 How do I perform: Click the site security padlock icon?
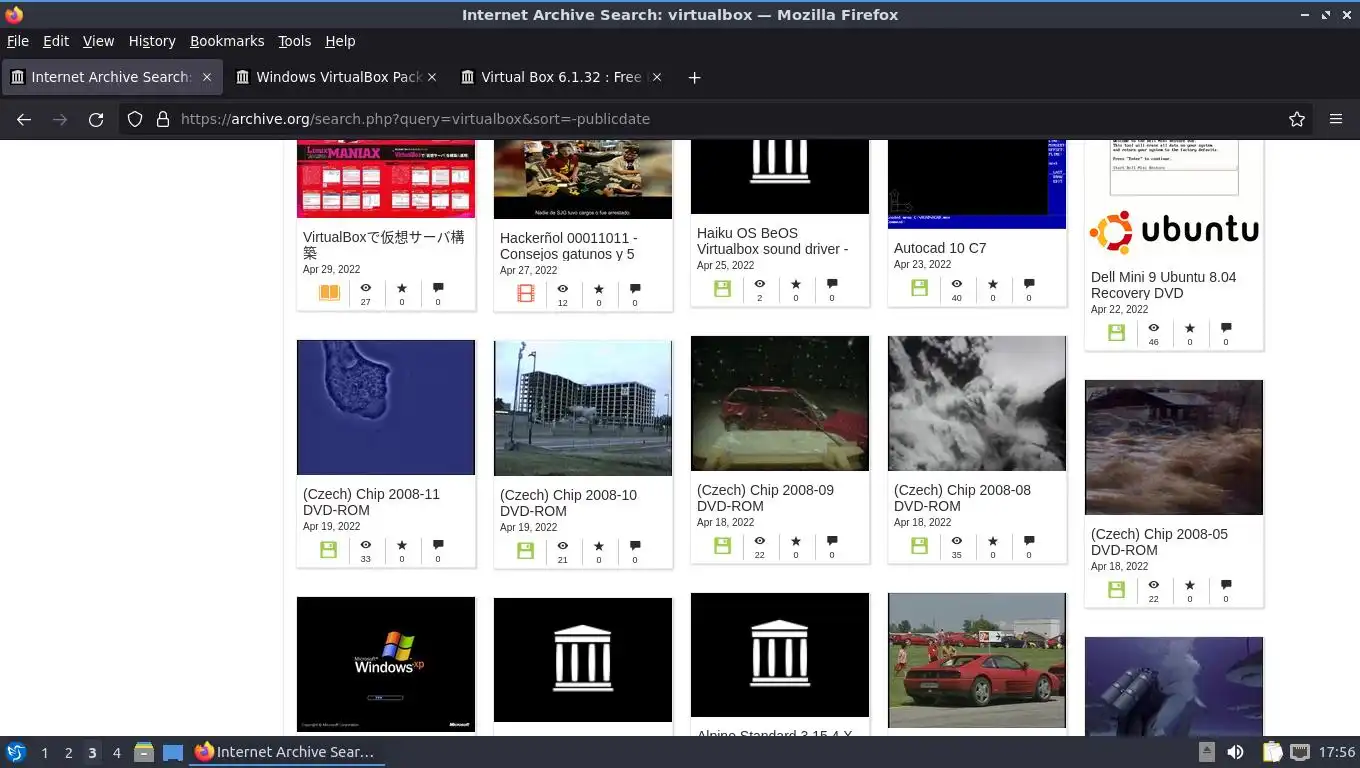163,119
